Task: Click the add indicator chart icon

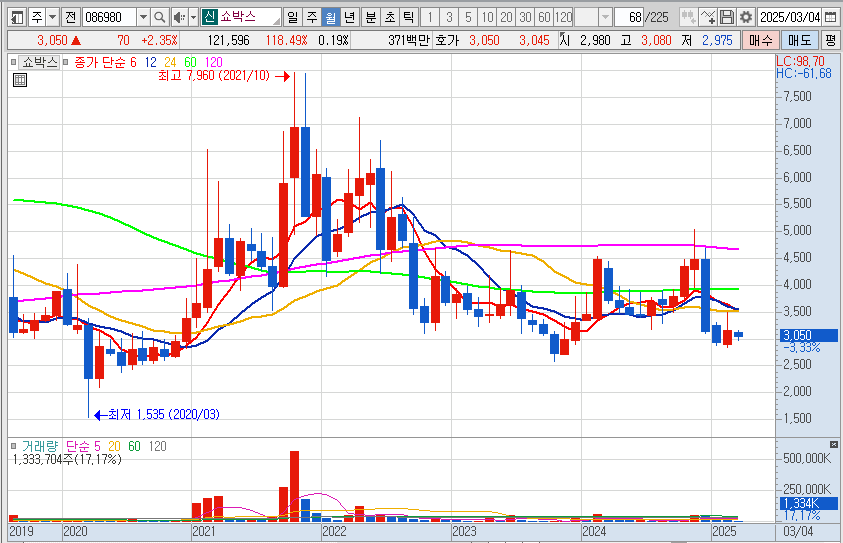Action: 708,18
